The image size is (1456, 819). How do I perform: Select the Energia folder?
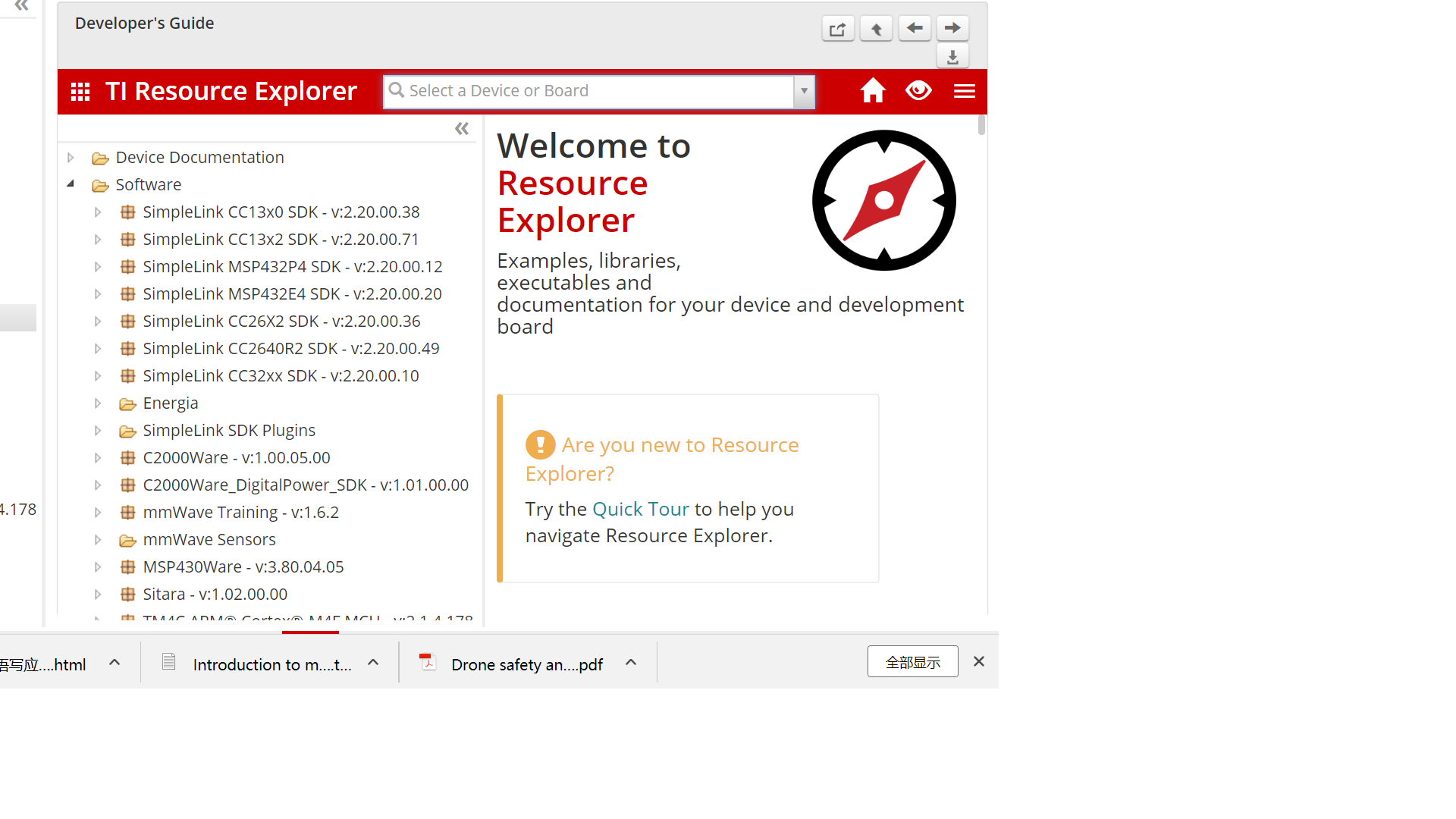tap(171, 403)
